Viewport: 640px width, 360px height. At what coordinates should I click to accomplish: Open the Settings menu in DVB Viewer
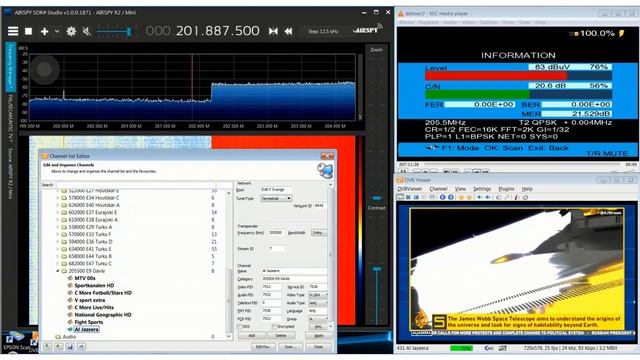click(x=482, y=189)
